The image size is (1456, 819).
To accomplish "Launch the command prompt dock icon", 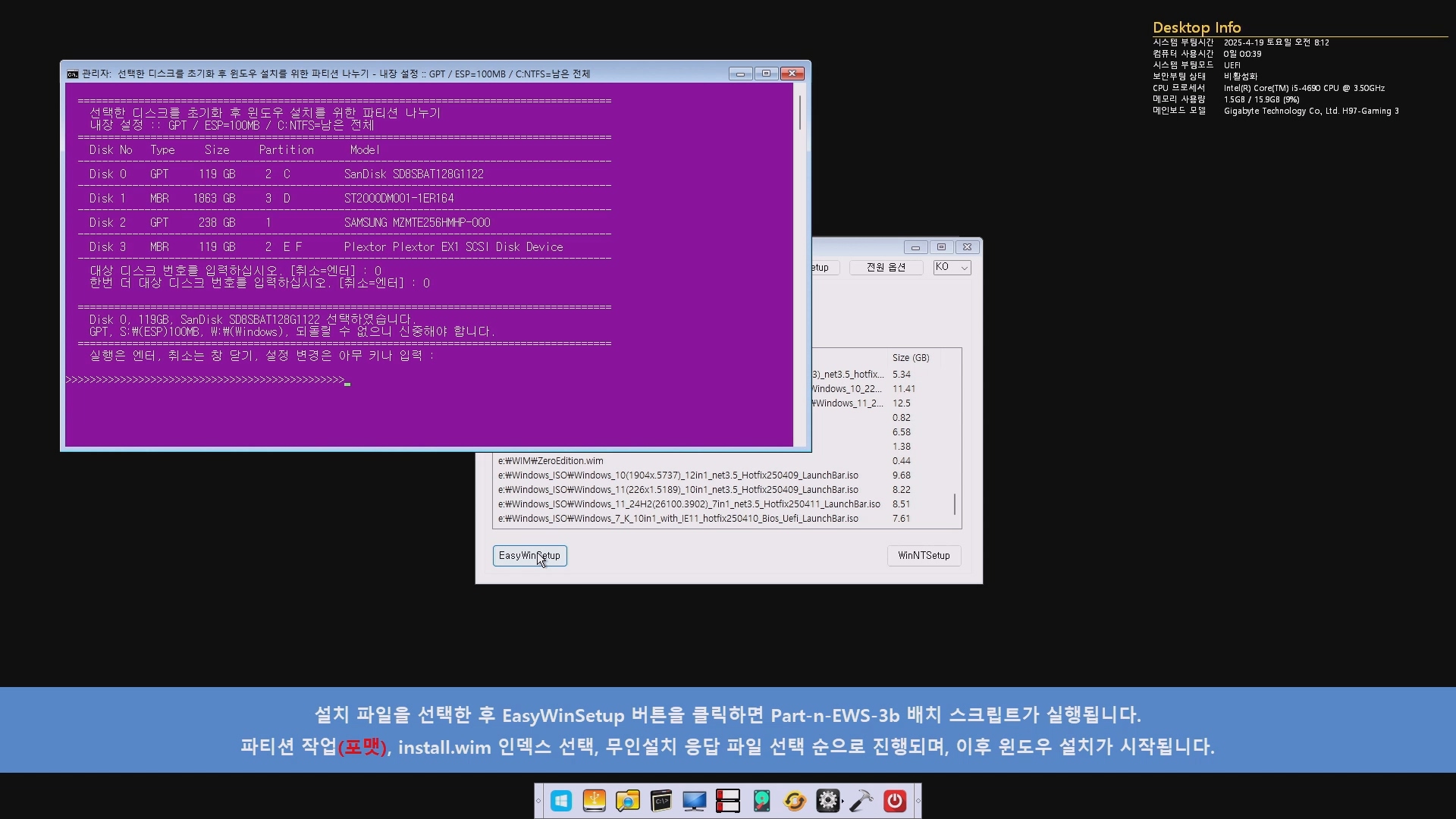I will click(x=661, y=801).
